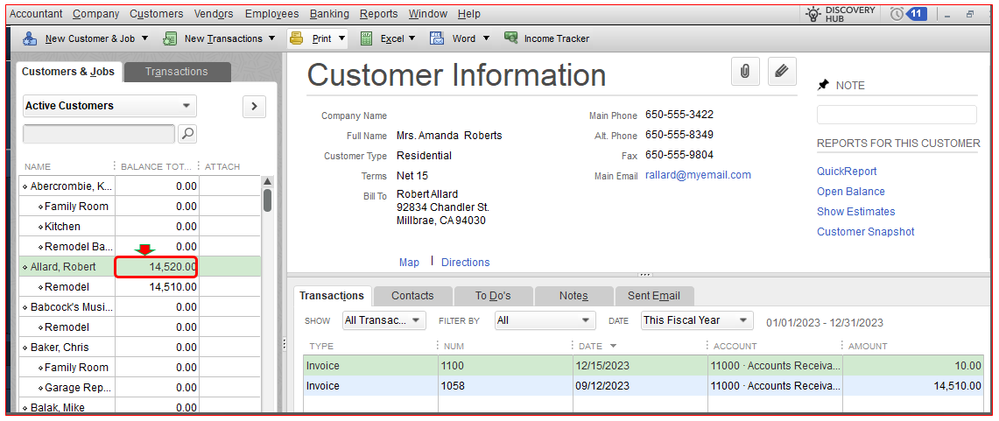Select the Baker, Chris customer row

coord(140,347)
